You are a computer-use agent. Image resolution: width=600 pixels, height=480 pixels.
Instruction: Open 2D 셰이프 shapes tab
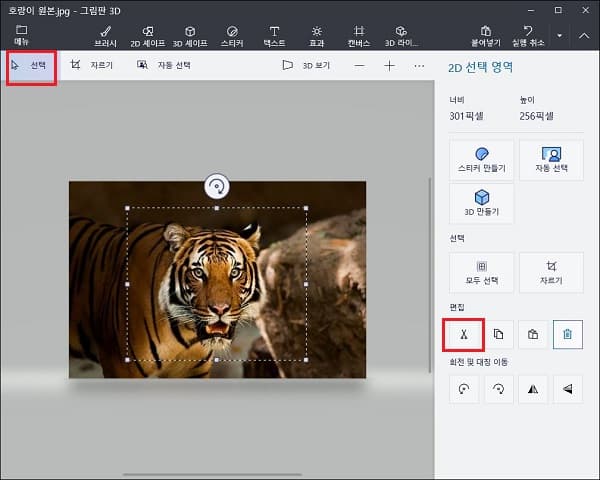coord(148,36)
